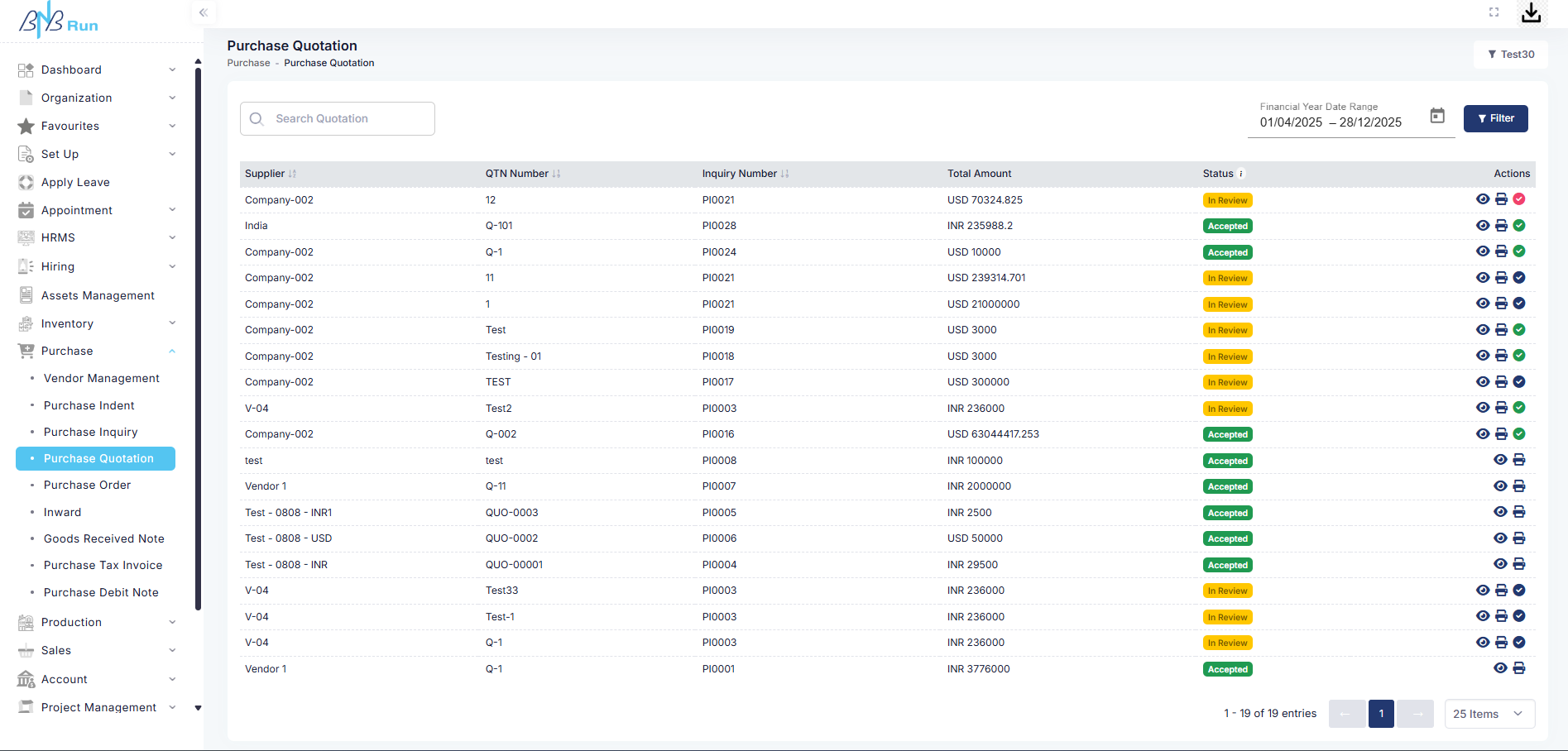Print quotation QUO-0003 row
This screenshot has height=751, width=1568.
click(1519, 512)
